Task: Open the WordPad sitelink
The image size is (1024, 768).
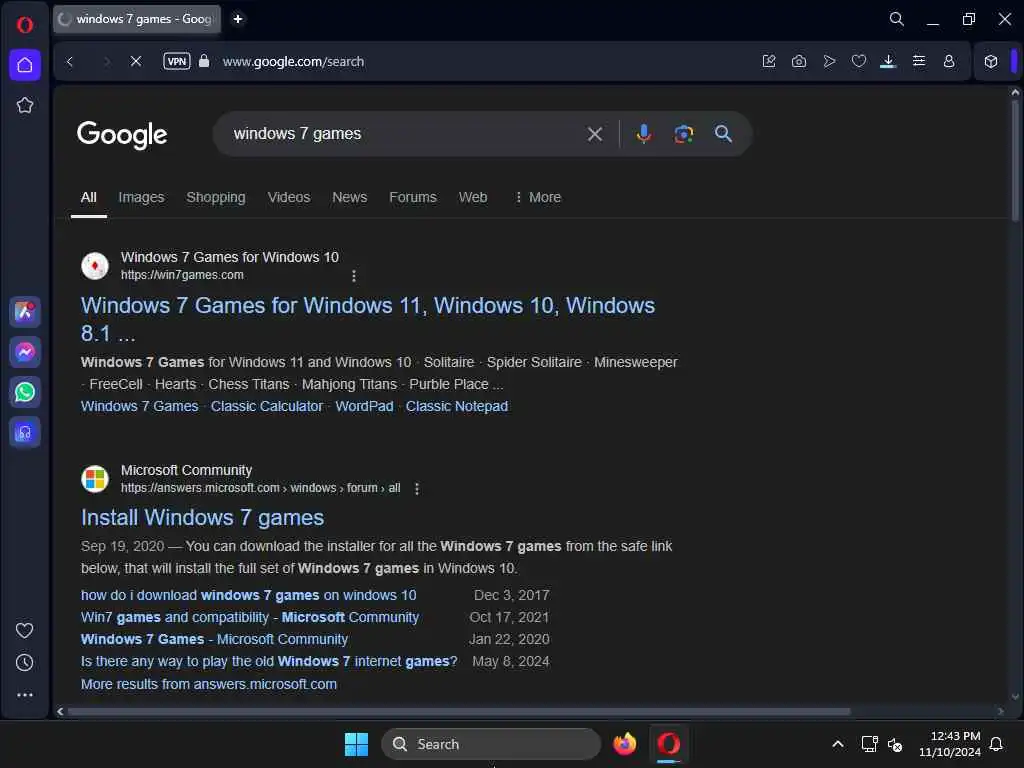Action: coord(364,406)
